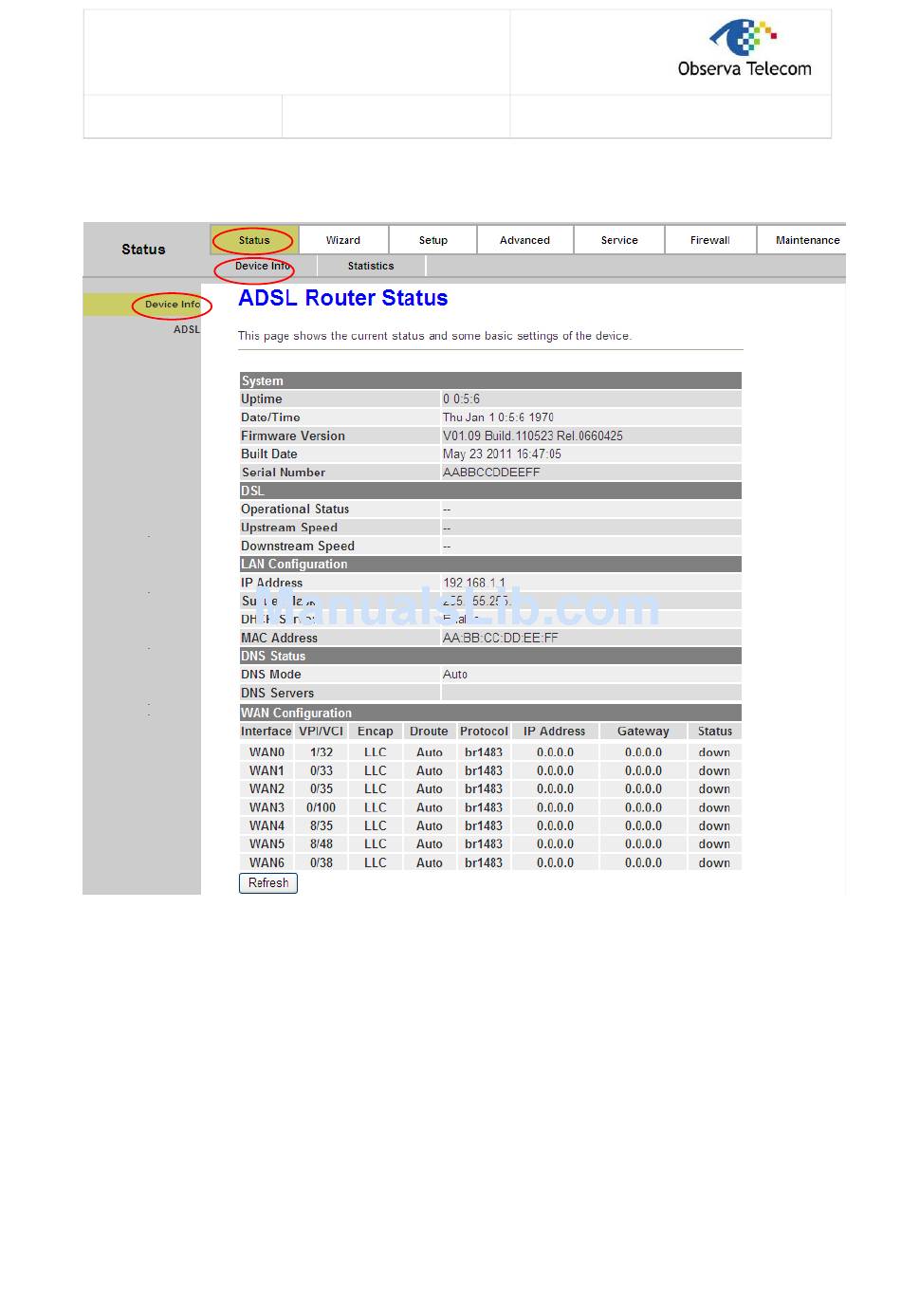This screenshot has width=901, height=1316.
Task: Select the Device Info sub-tab
Action: (263, 266)
